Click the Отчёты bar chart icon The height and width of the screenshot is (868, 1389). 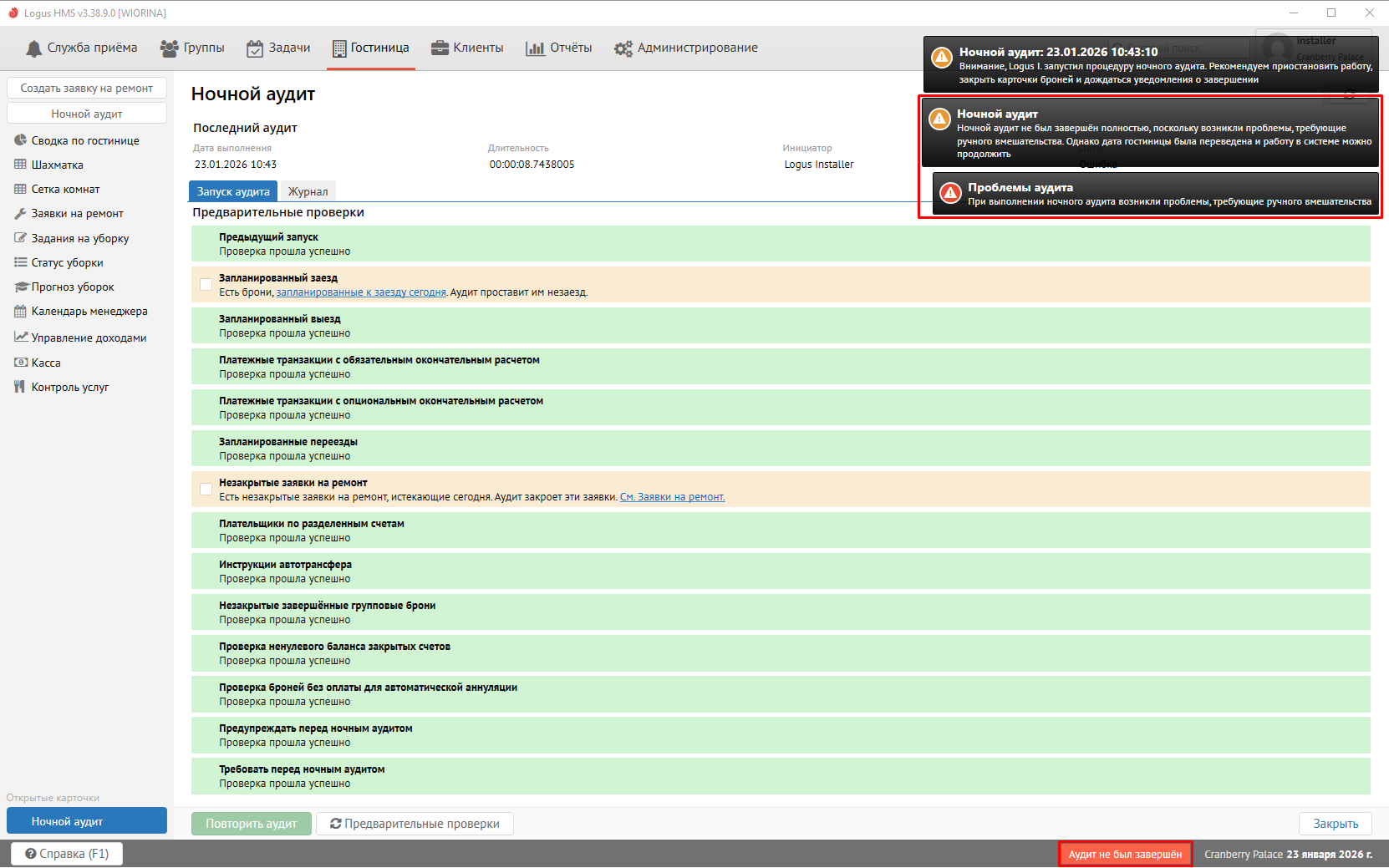point(535,48)
